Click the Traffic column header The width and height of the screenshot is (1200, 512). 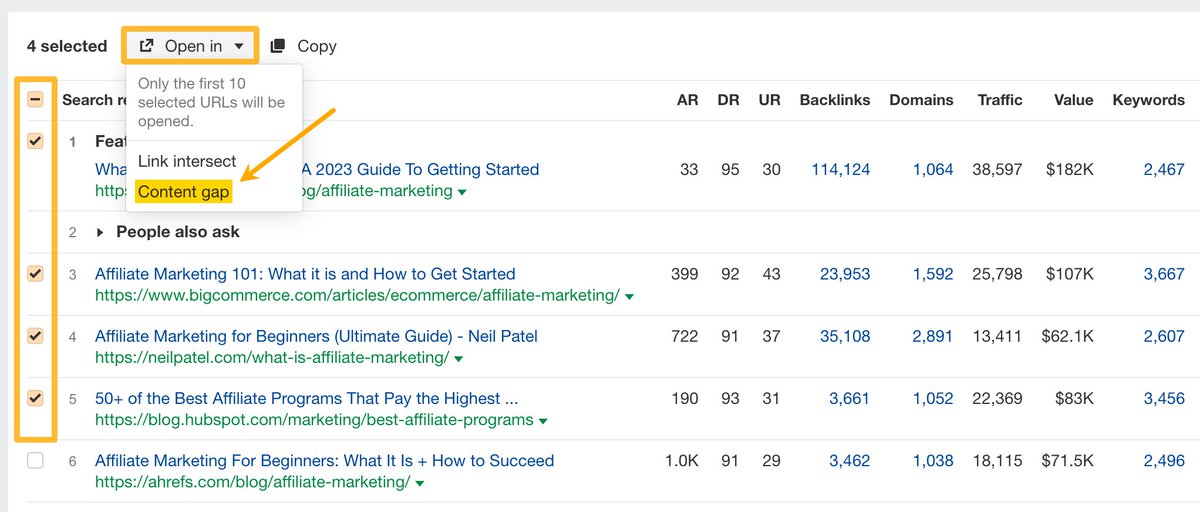click(1000, 100)
